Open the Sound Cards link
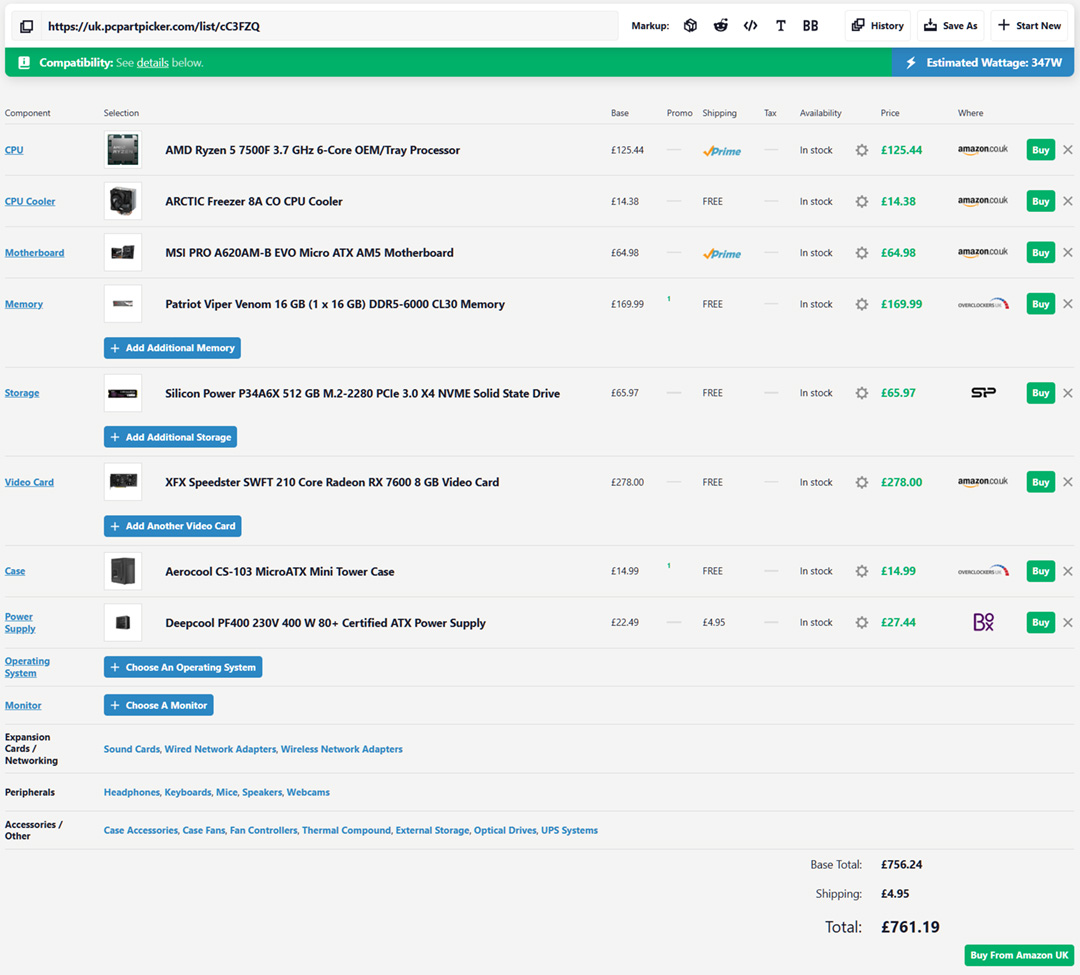The image size is (1080, 975). [132, 749]
